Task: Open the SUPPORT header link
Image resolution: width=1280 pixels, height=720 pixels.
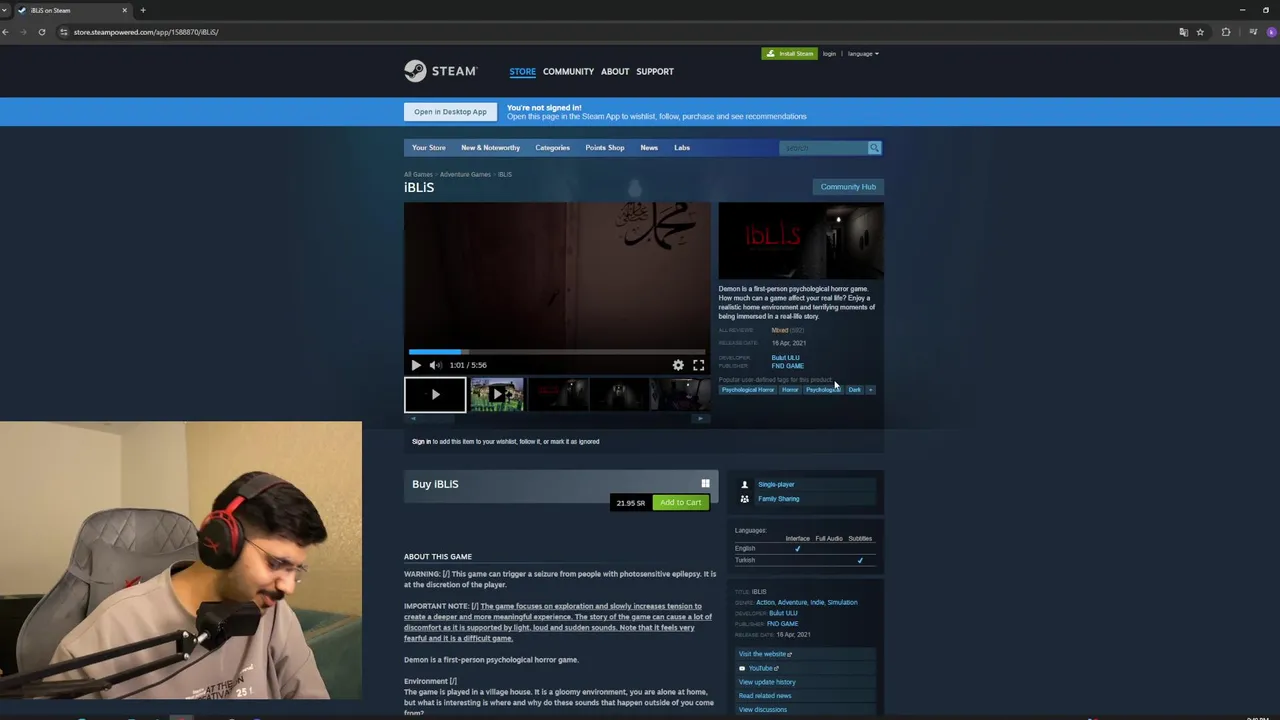Action: coord(655,72)
